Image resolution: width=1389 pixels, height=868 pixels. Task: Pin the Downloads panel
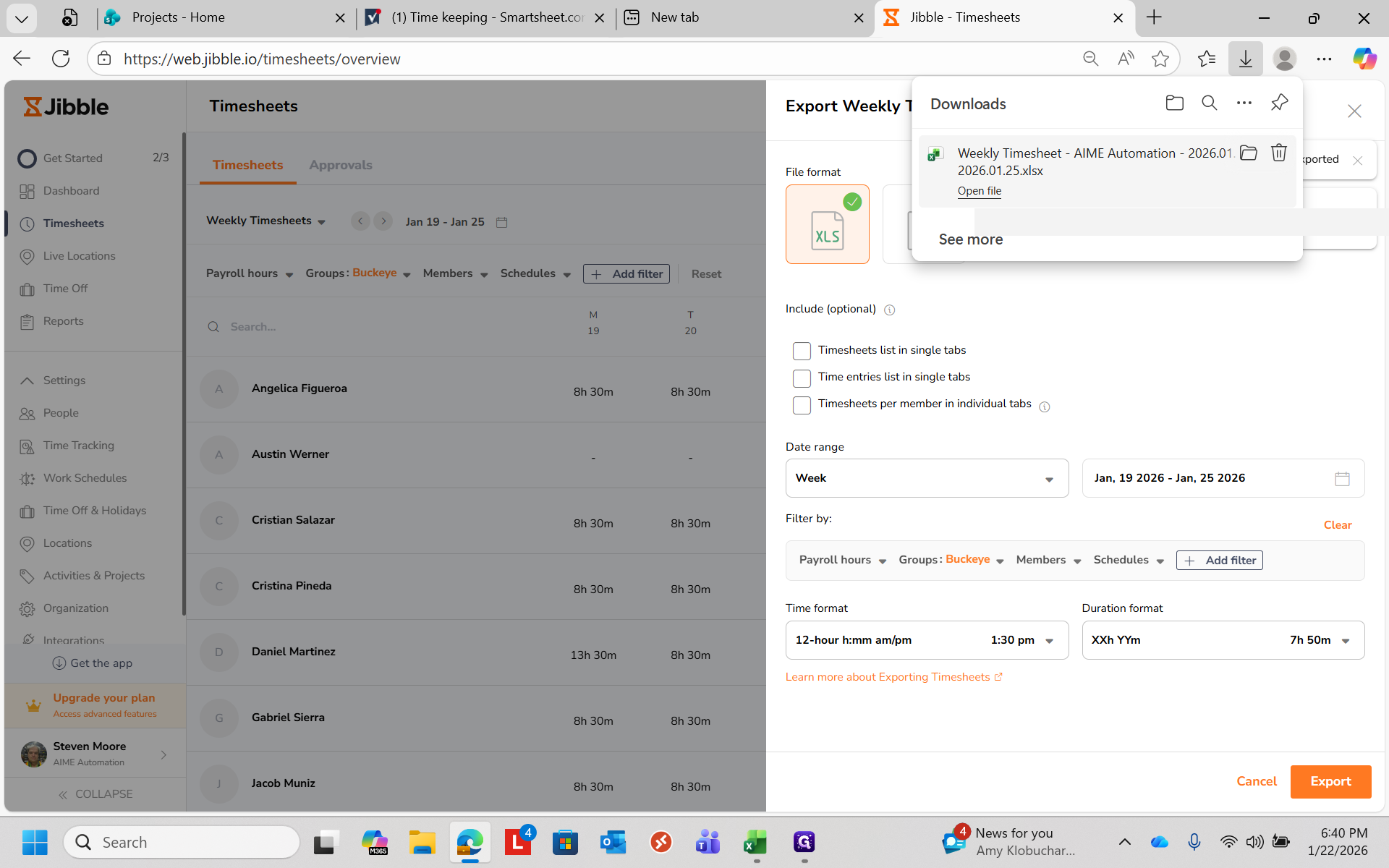pyautogui.click(x=1278, y=103)
